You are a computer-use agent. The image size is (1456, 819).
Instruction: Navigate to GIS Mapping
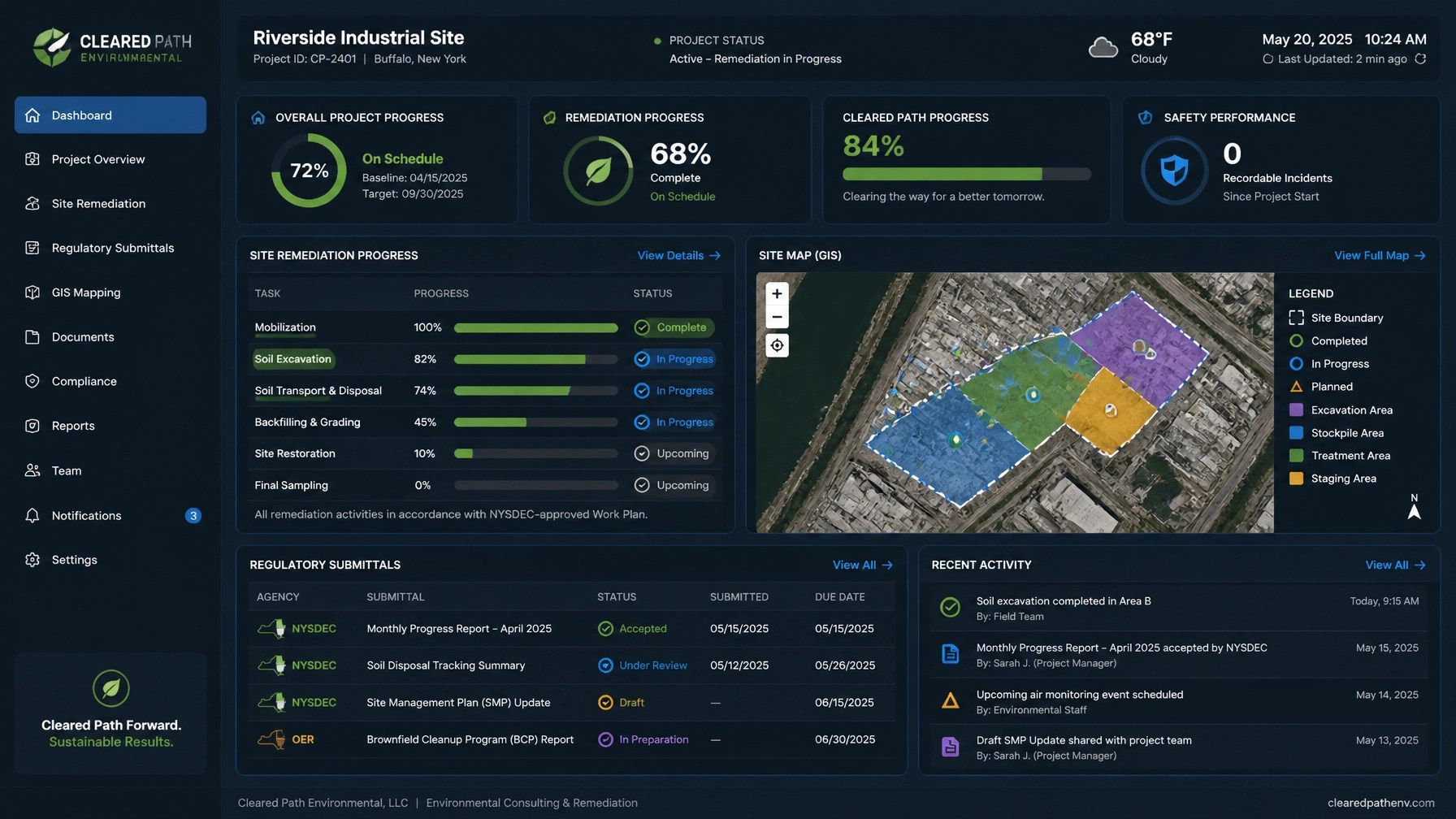(110, 292)
